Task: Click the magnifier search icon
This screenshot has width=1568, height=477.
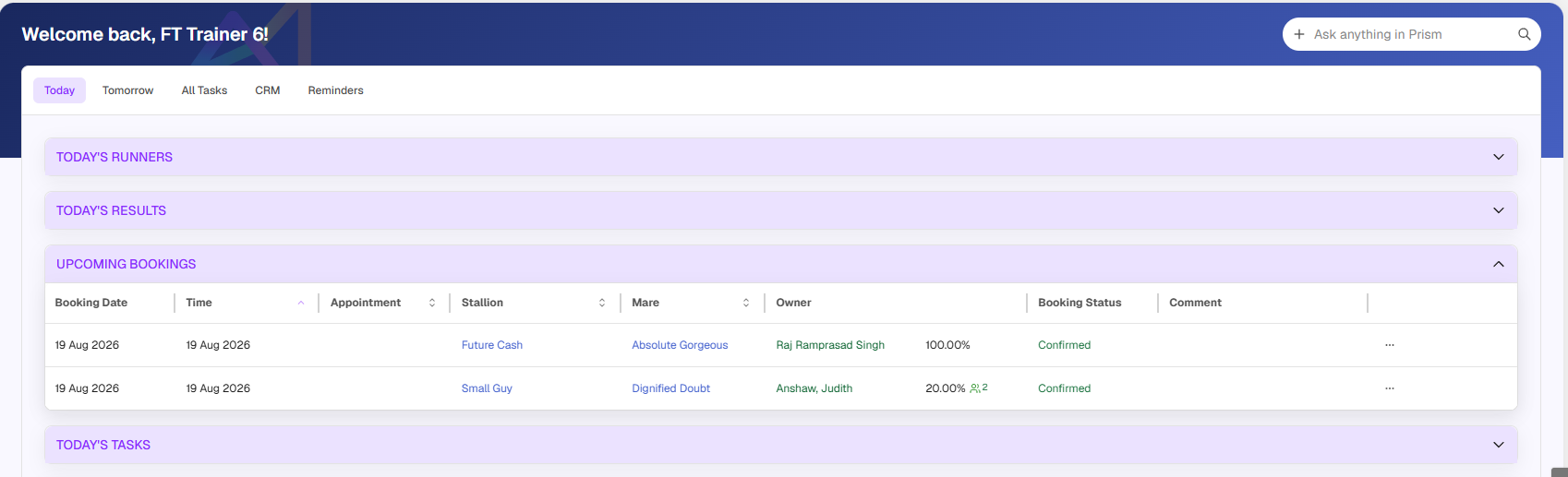Action: pyautogui.click(x=1524, y=34)
